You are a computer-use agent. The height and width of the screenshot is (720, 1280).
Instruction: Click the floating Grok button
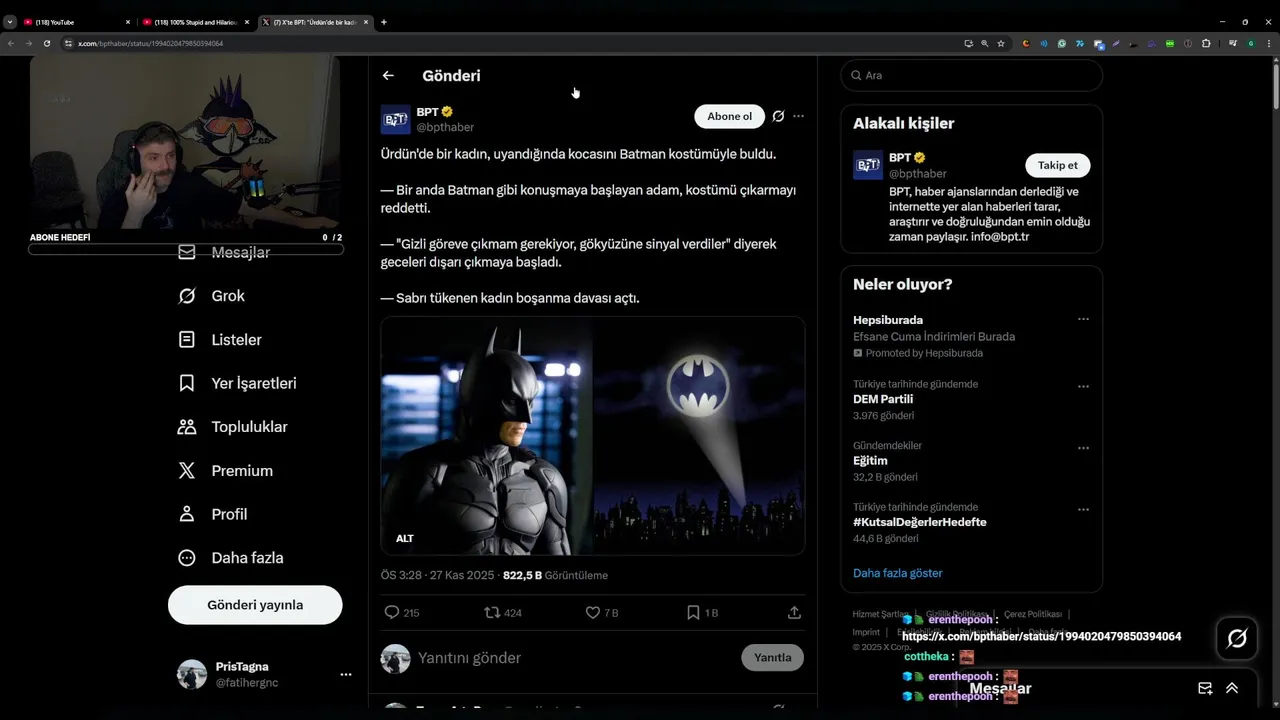(x=1237, y=638)
